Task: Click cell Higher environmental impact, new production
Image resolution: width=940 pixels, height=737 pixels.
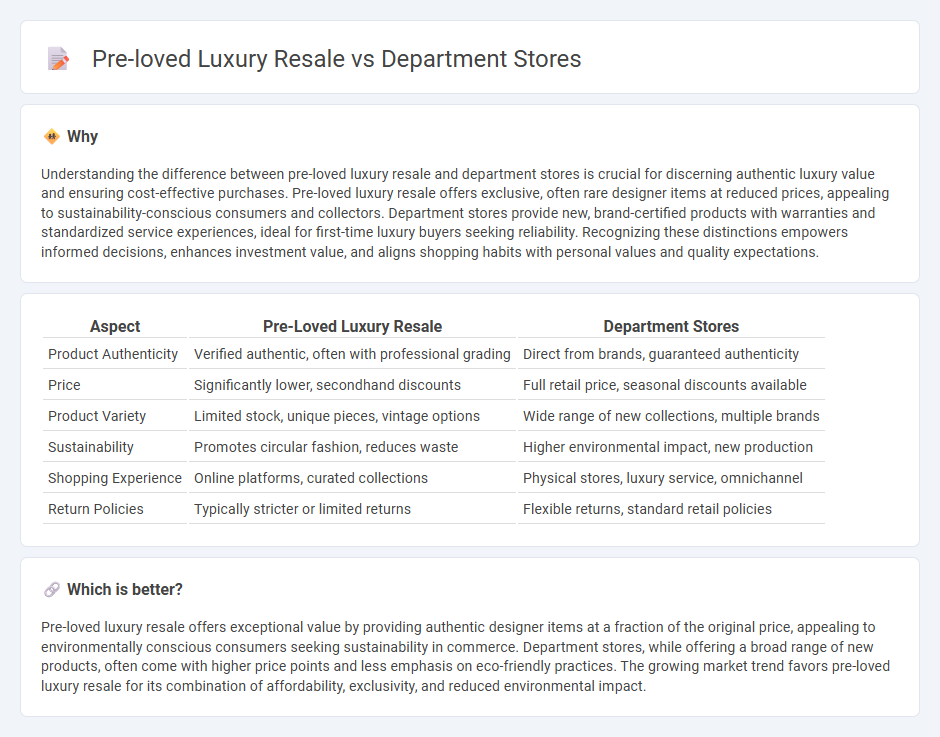Action: [671, 447]
